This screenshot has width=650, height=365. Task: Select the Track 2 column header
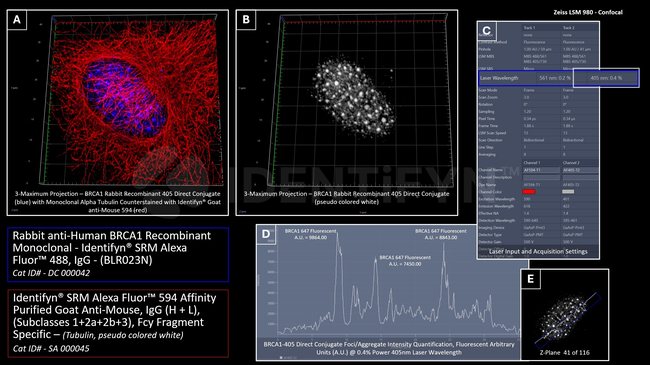[569, 28]
